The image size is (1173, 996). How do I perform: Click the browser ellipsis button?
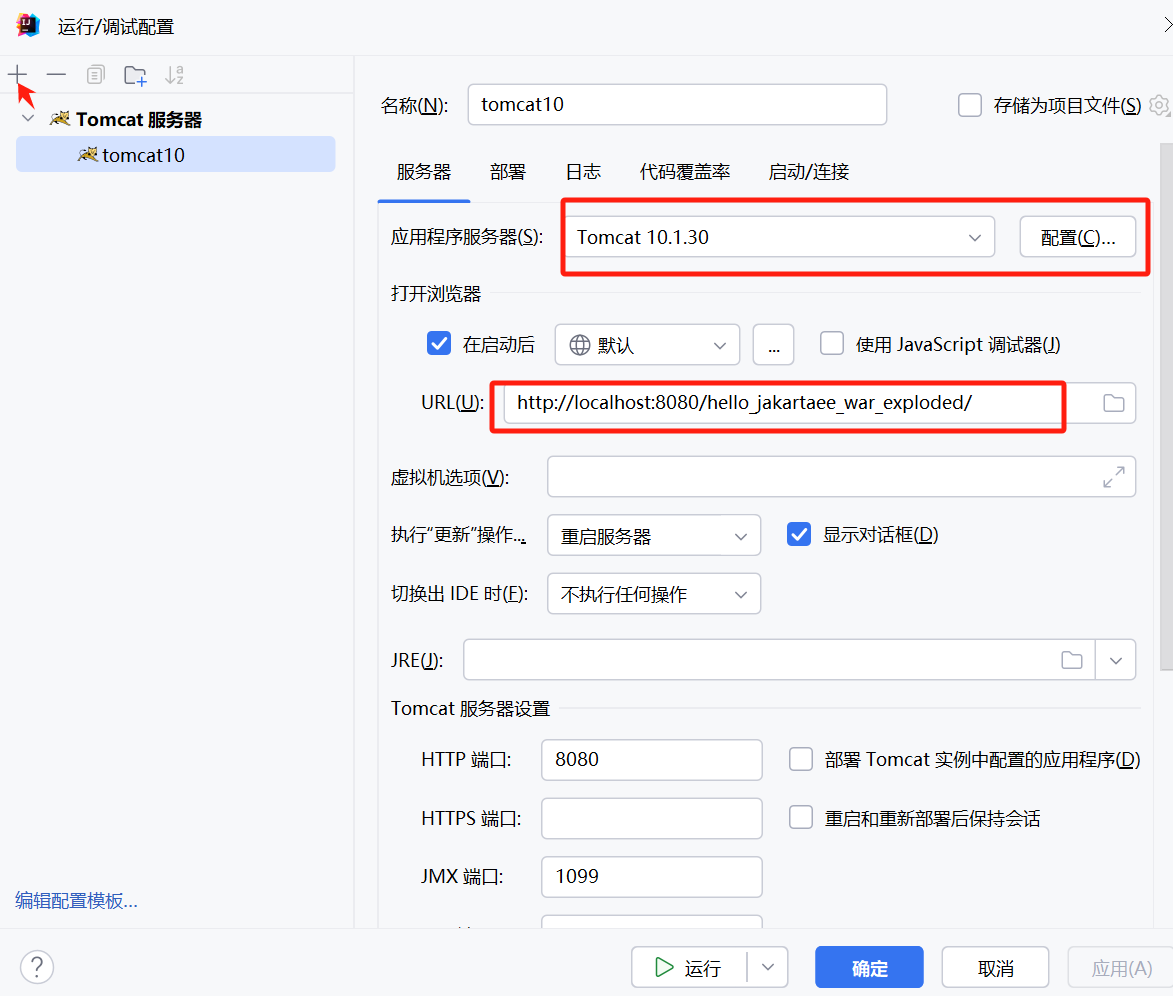(773, 344)
